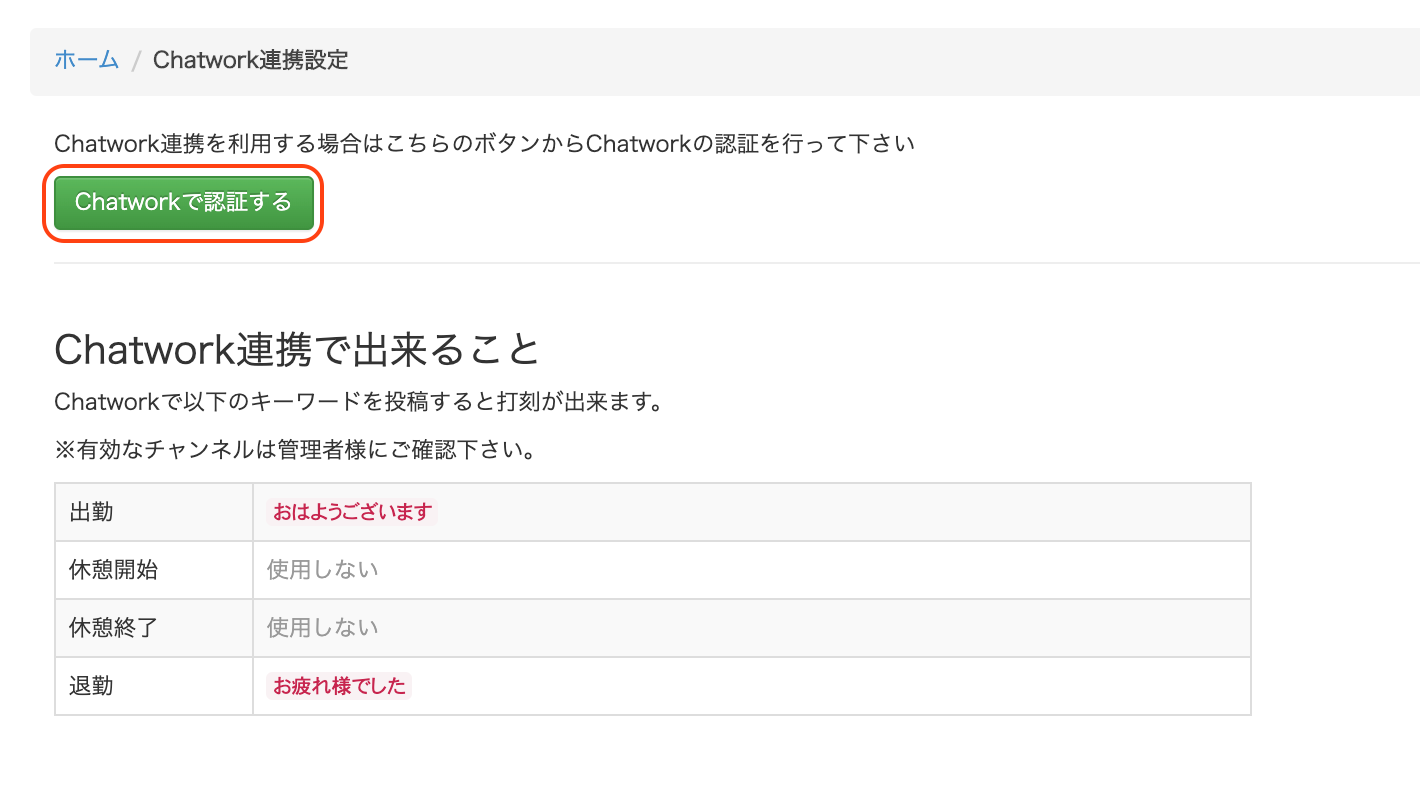Select the 休憩開始 row label
Image resolution: width=1420 pixels, height=796 pixels.
coord(113,570)
